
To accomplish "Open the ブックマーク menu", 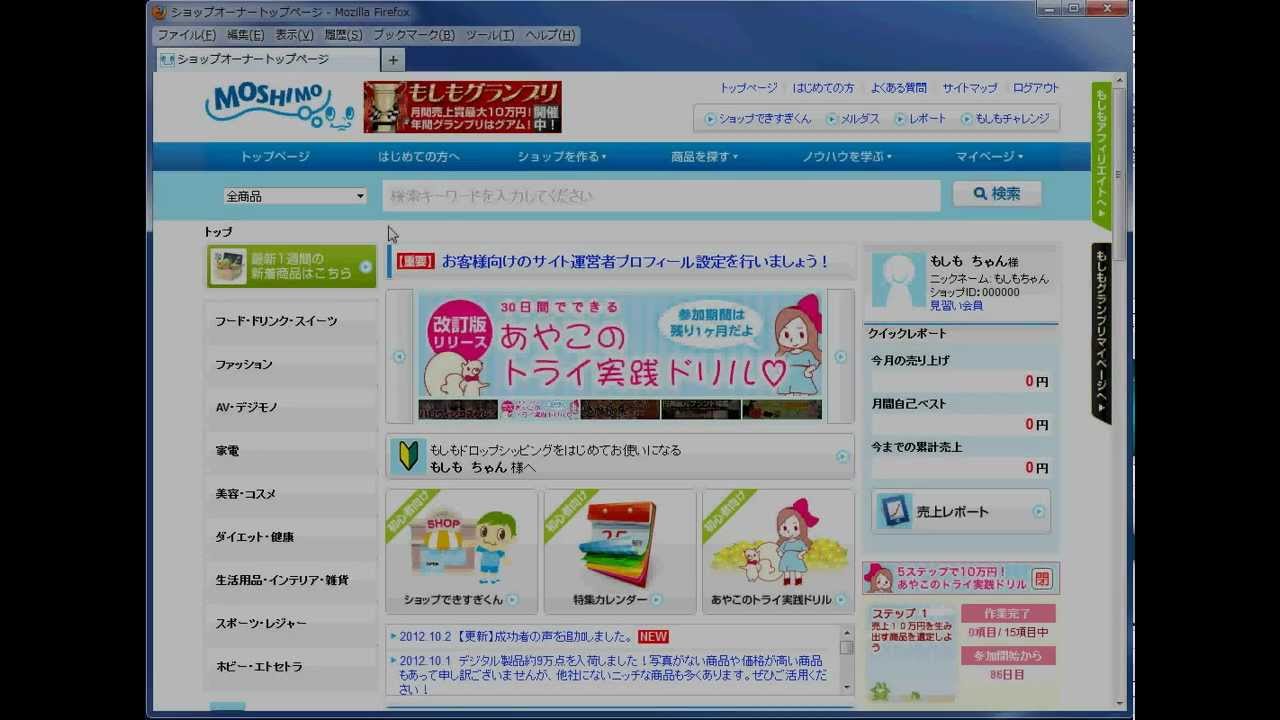I will tap(413, 35).
